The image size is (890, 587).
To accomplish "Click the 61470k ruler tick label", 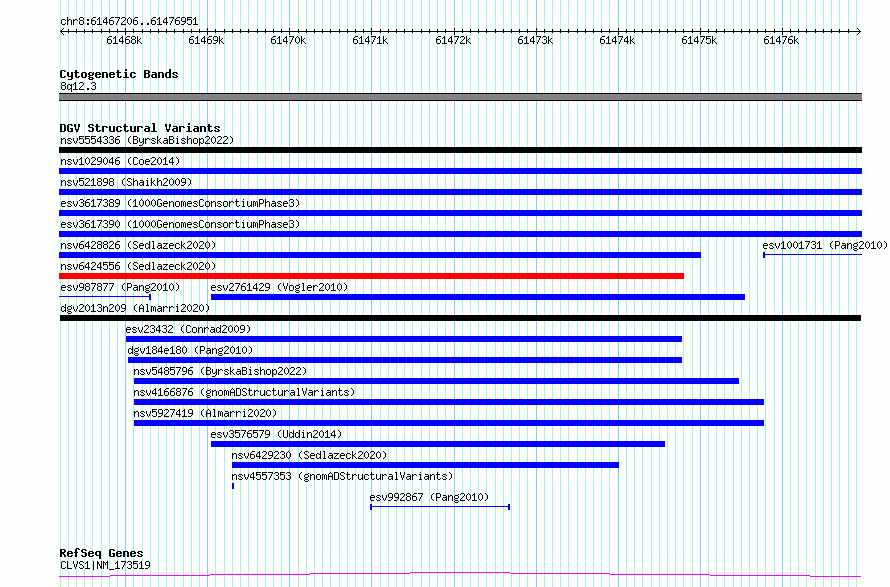I will coord(288,40).
